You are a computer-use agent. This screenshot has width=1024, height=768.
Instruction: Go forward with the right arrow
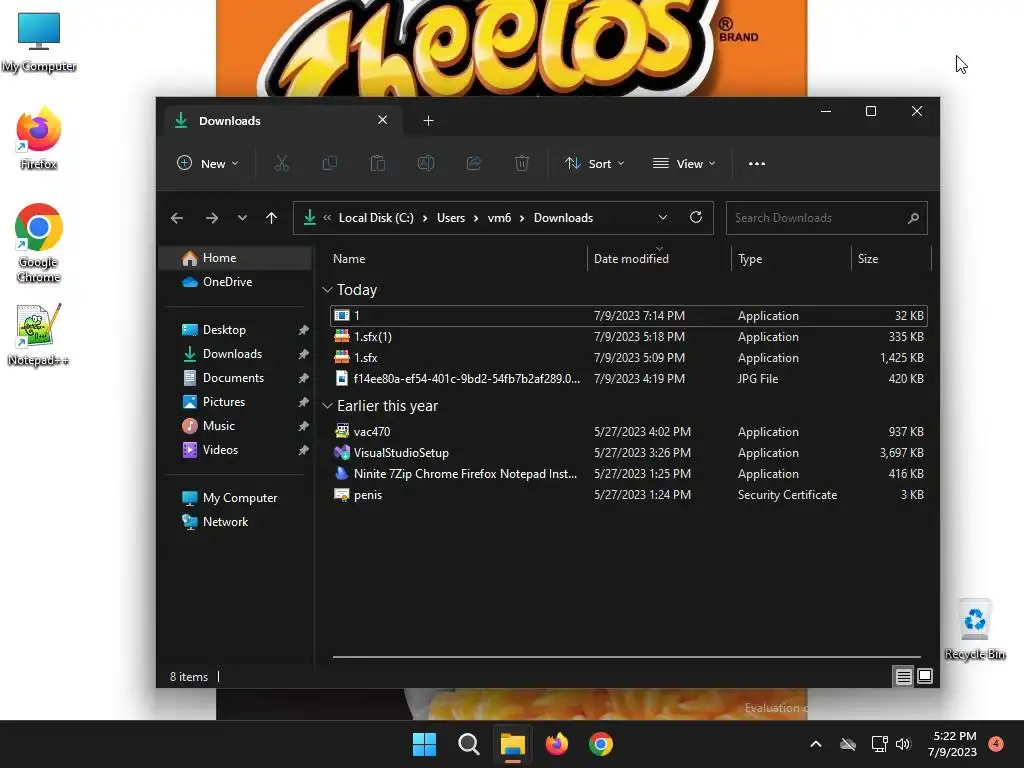[x=212, y=218]
